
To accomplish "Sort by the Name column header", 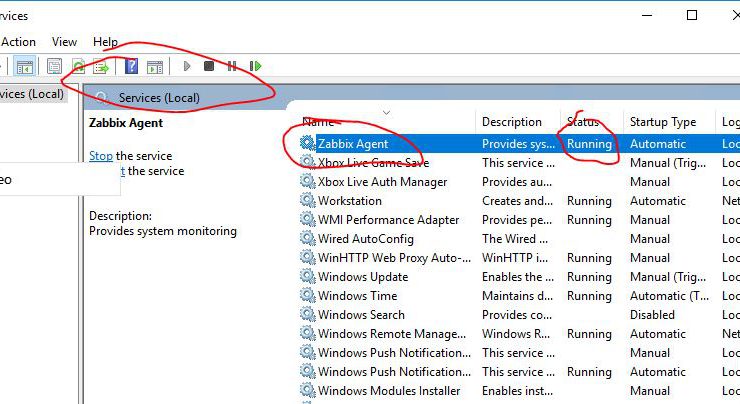I will (318, 122).
